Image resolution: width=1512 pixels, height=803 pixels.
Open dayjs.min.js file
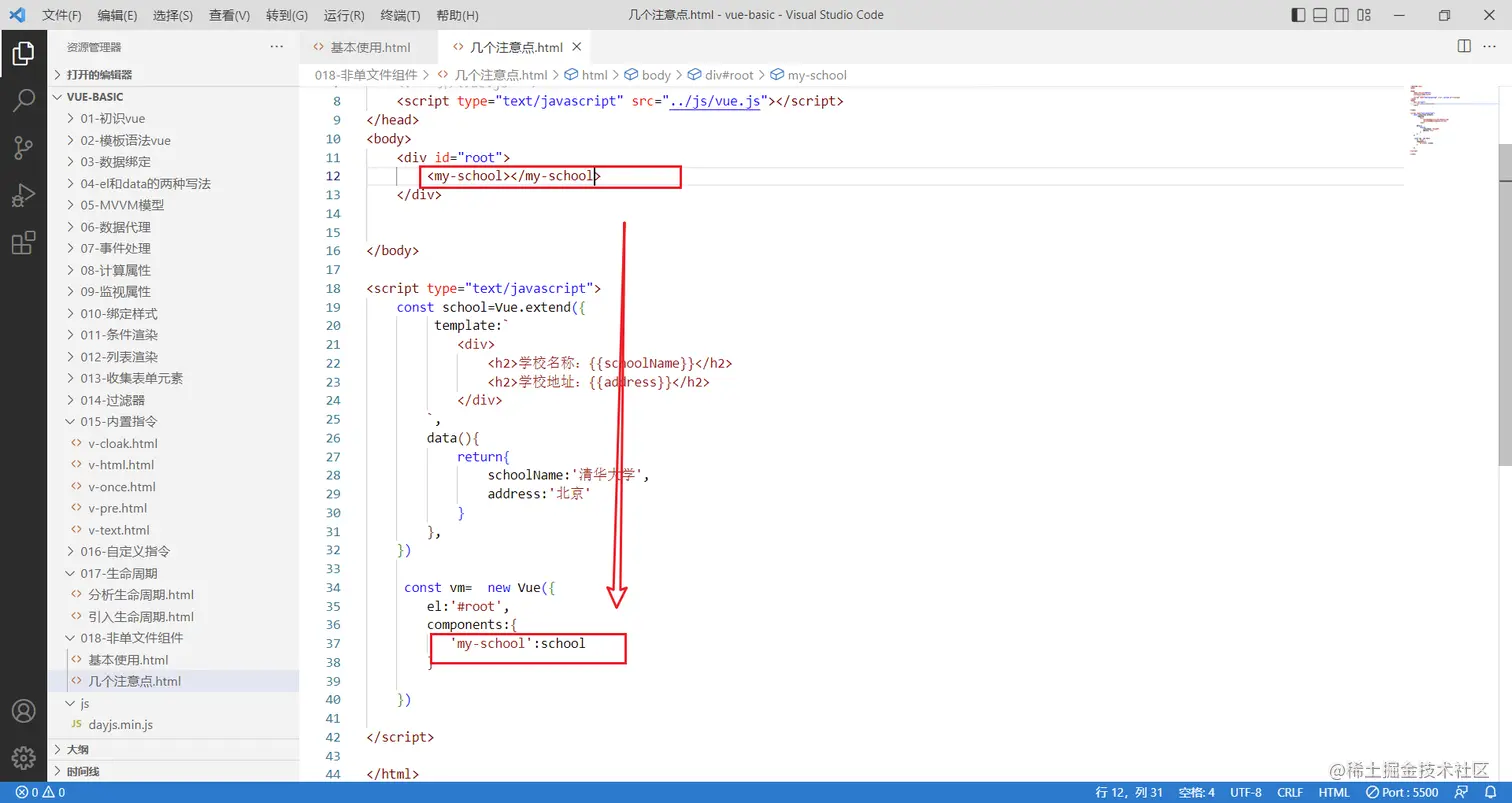pos(174,724)
